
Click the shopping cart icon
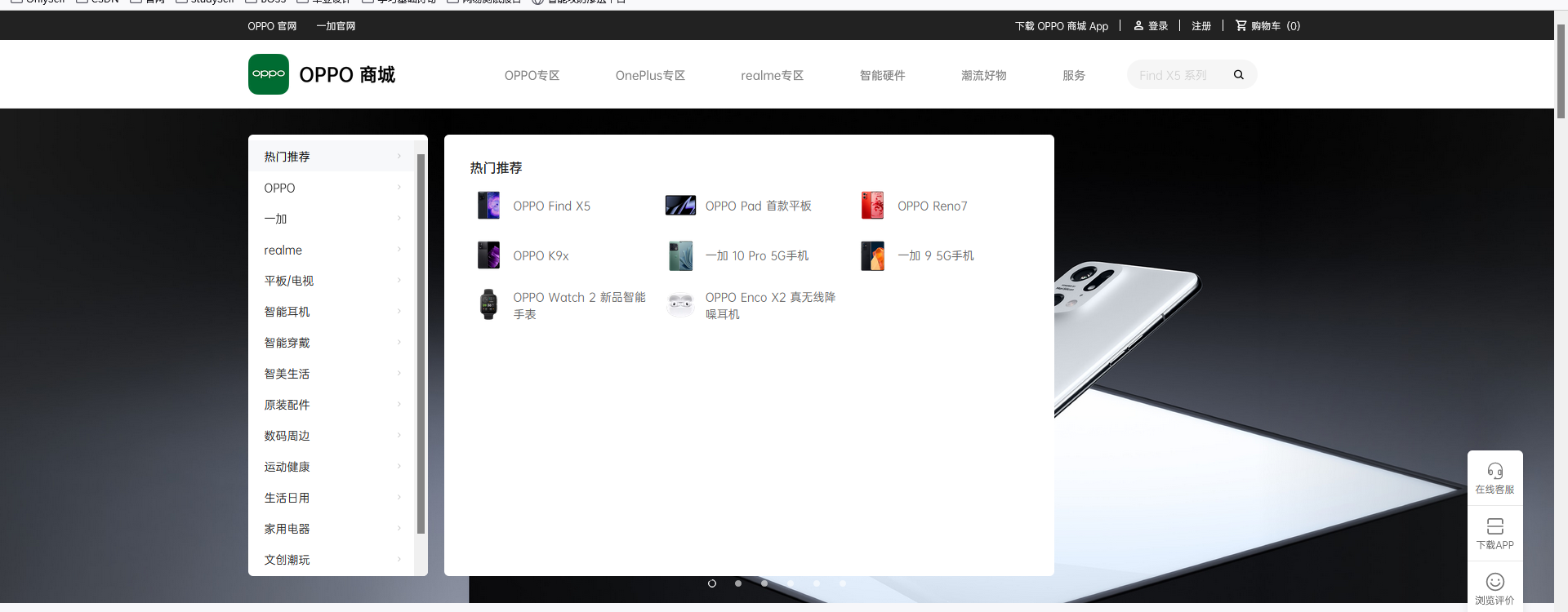[1241, 25]
